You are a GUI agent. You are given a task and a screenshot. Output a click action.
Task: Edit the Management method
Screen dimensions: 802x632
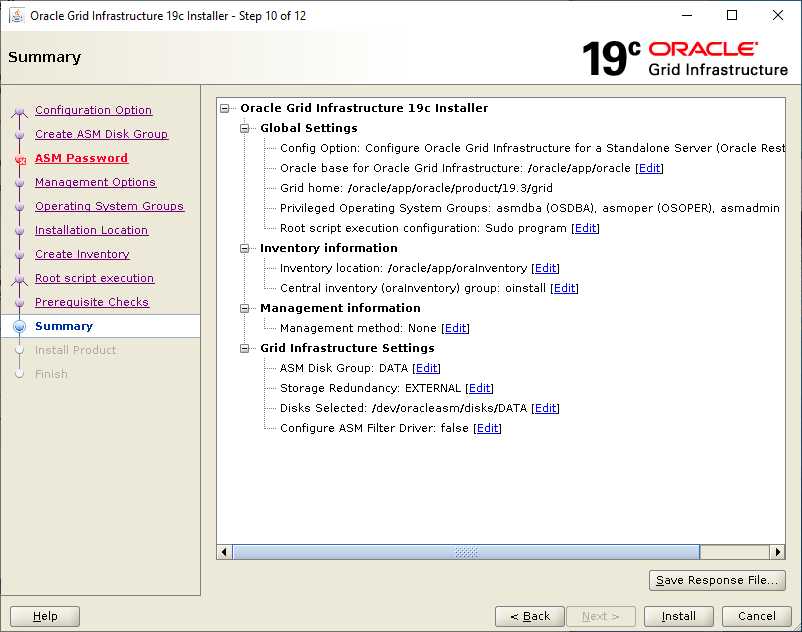tap(456, 328)
